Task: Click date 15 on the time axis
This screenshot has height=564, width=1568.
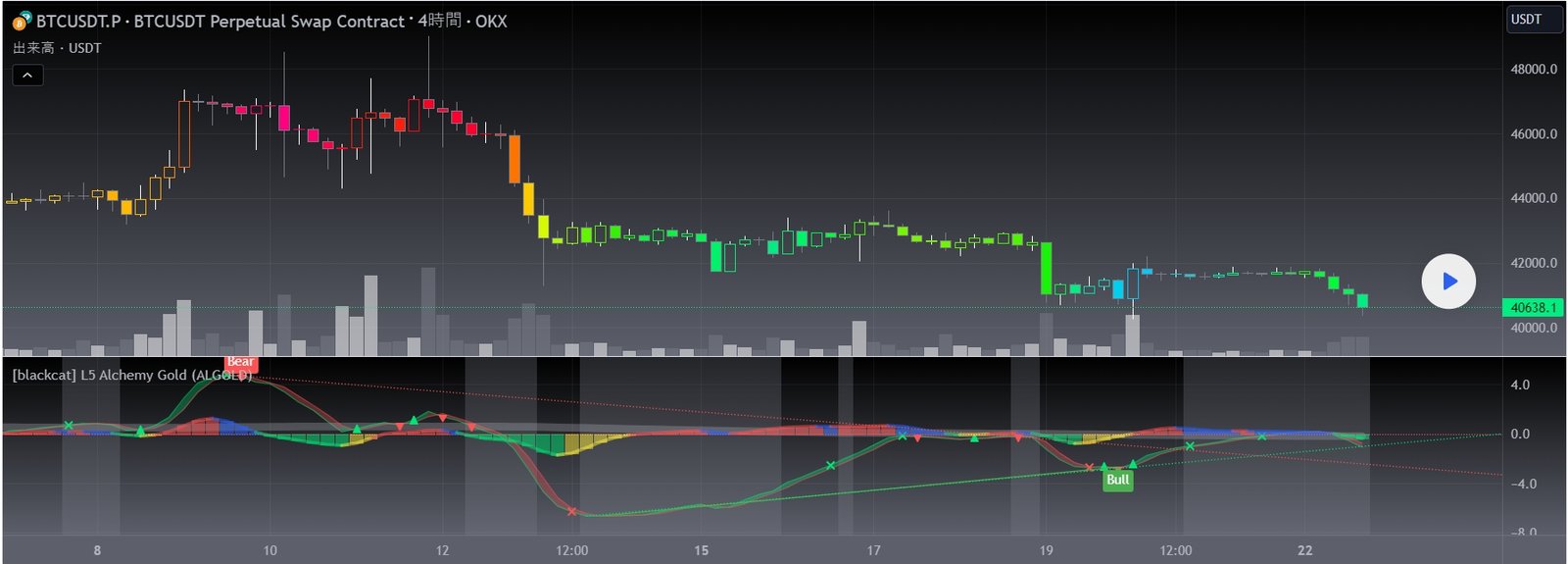Action: (x=702, y=550)
